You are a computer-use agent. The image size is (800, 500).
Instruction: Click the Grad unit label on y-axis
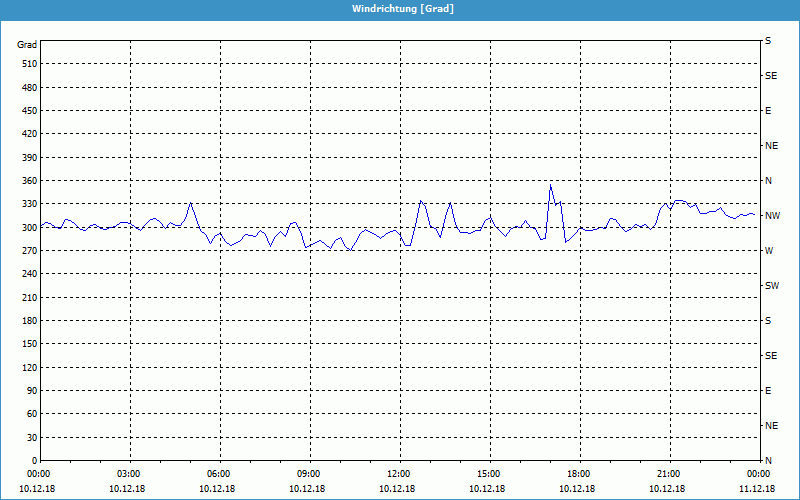[x=27, y=45]
